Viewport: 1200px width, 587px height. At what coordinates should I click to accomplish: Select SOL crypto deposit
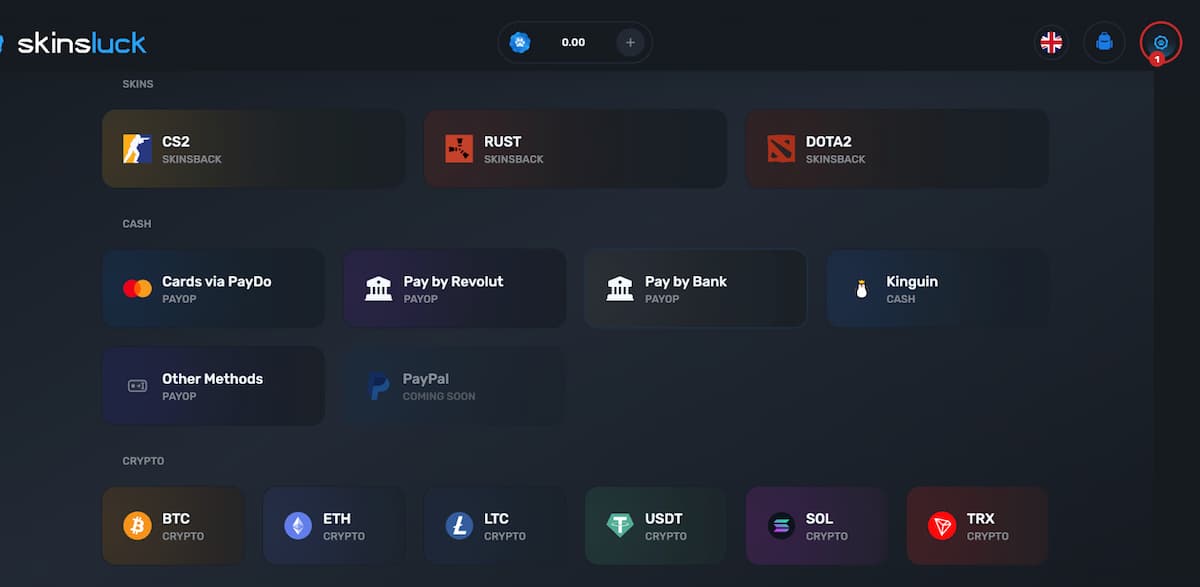pos(817,526)
